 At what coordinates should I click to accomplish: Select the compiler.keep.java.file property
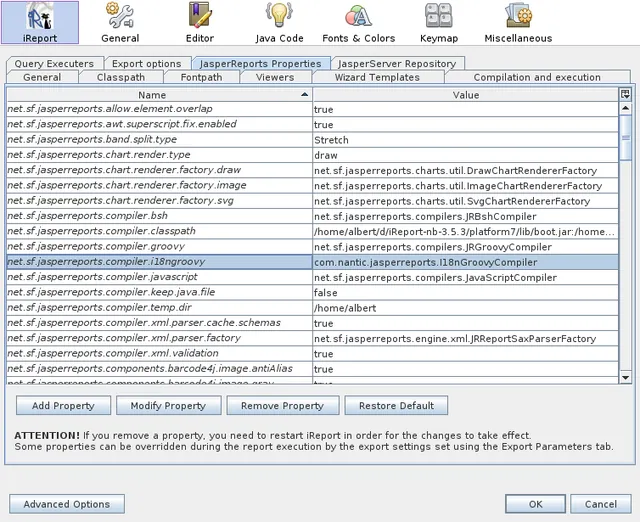(x=160, y=292)
